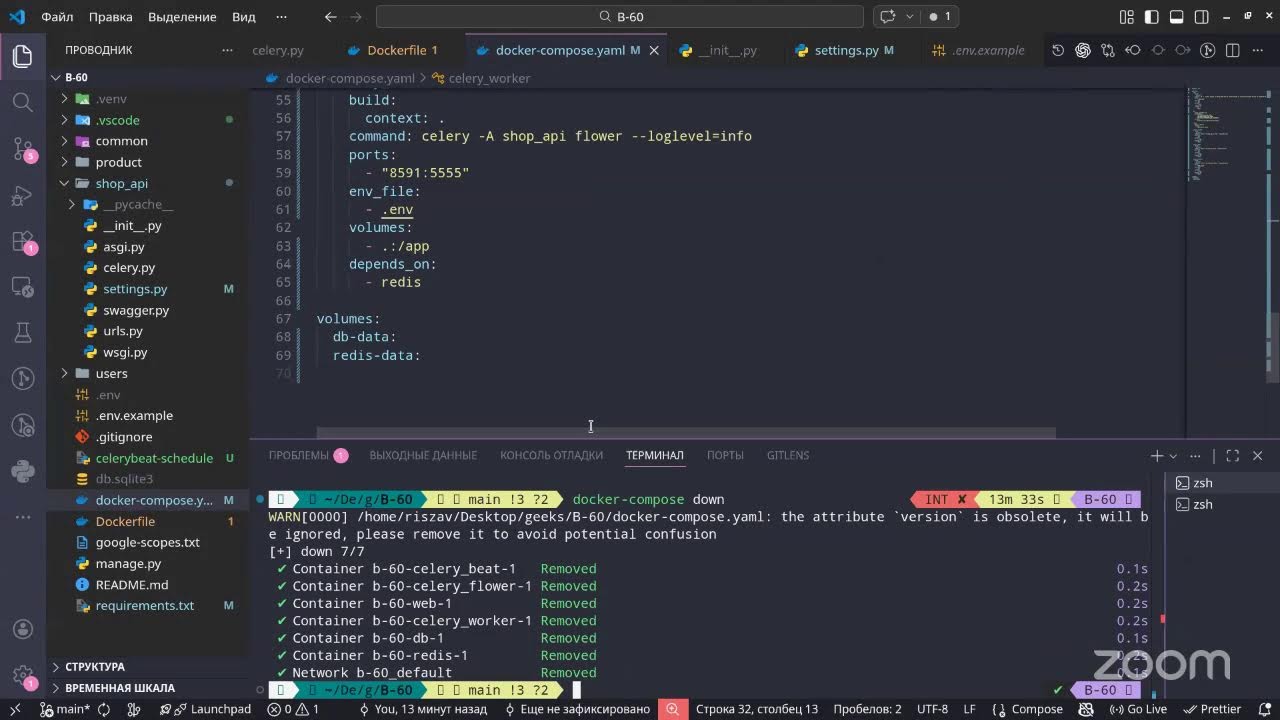Click the open changes compare icon
Screen dimensions: 1280x720
(1108, 50)
